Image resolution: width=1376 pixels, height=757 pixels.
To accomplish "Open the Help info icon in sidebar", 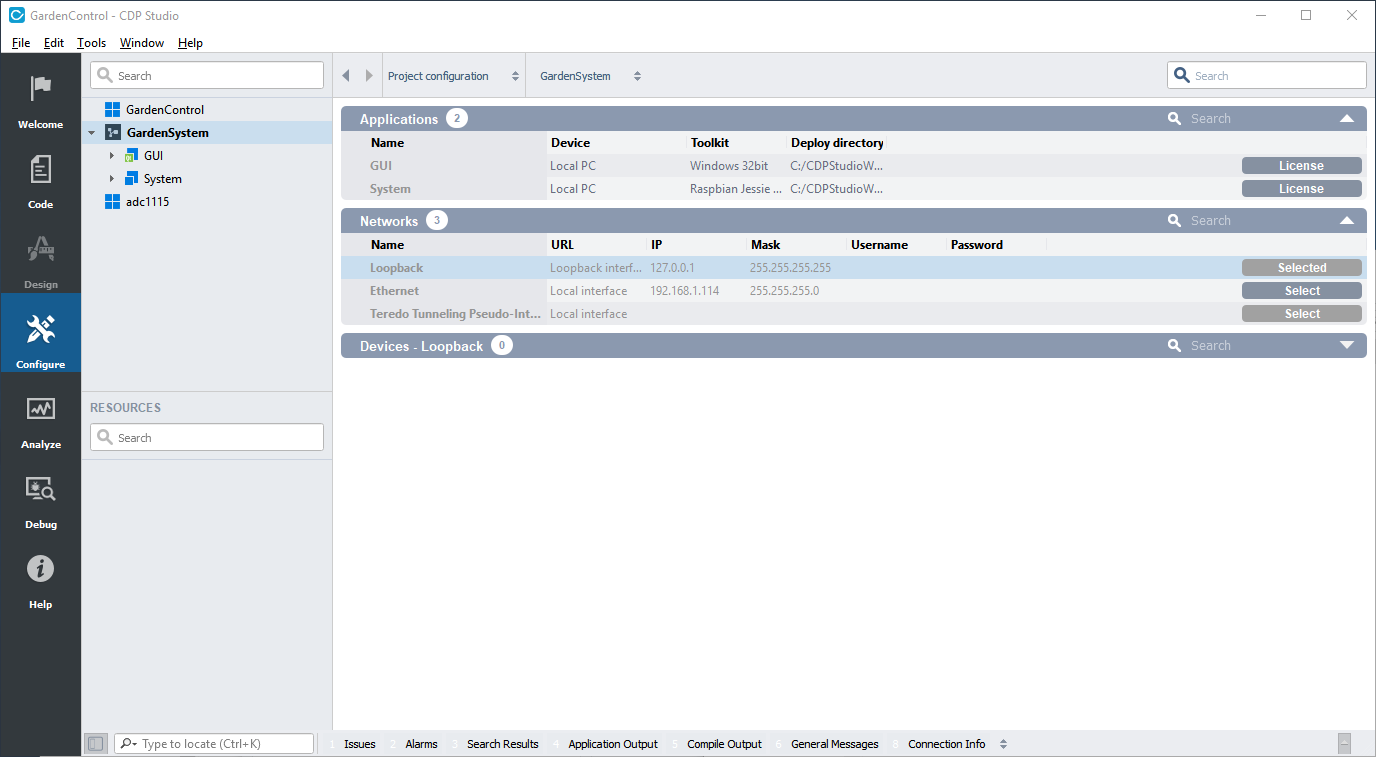I will click(x=40, y=569).
